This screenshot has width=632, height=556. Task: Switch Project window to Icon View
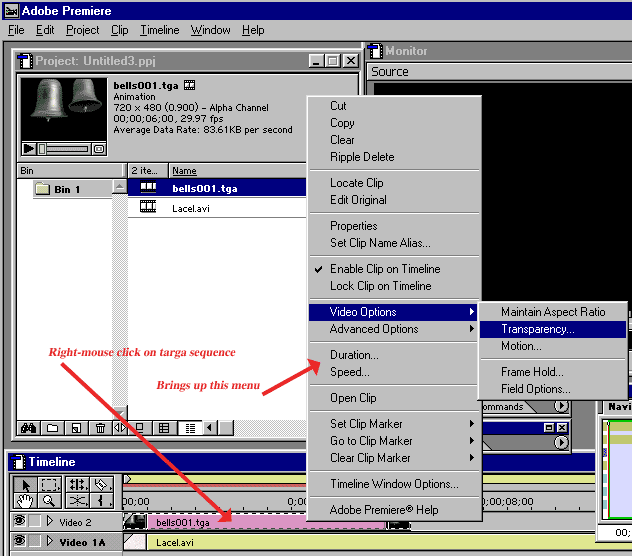pyautogui.click(x=140, y=427)
